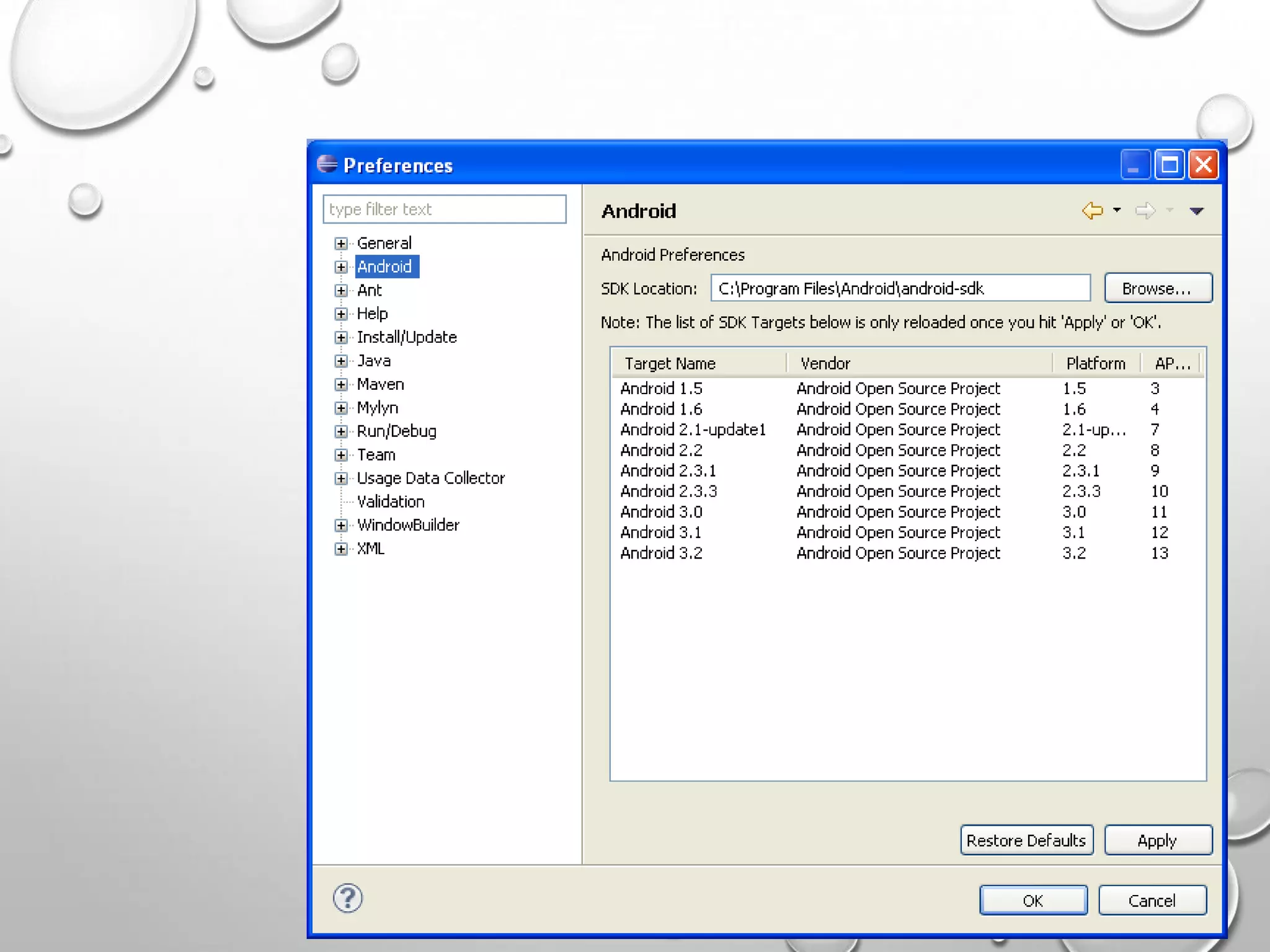
Task: Select Usage Data Collector category
Action: [430, 478]
